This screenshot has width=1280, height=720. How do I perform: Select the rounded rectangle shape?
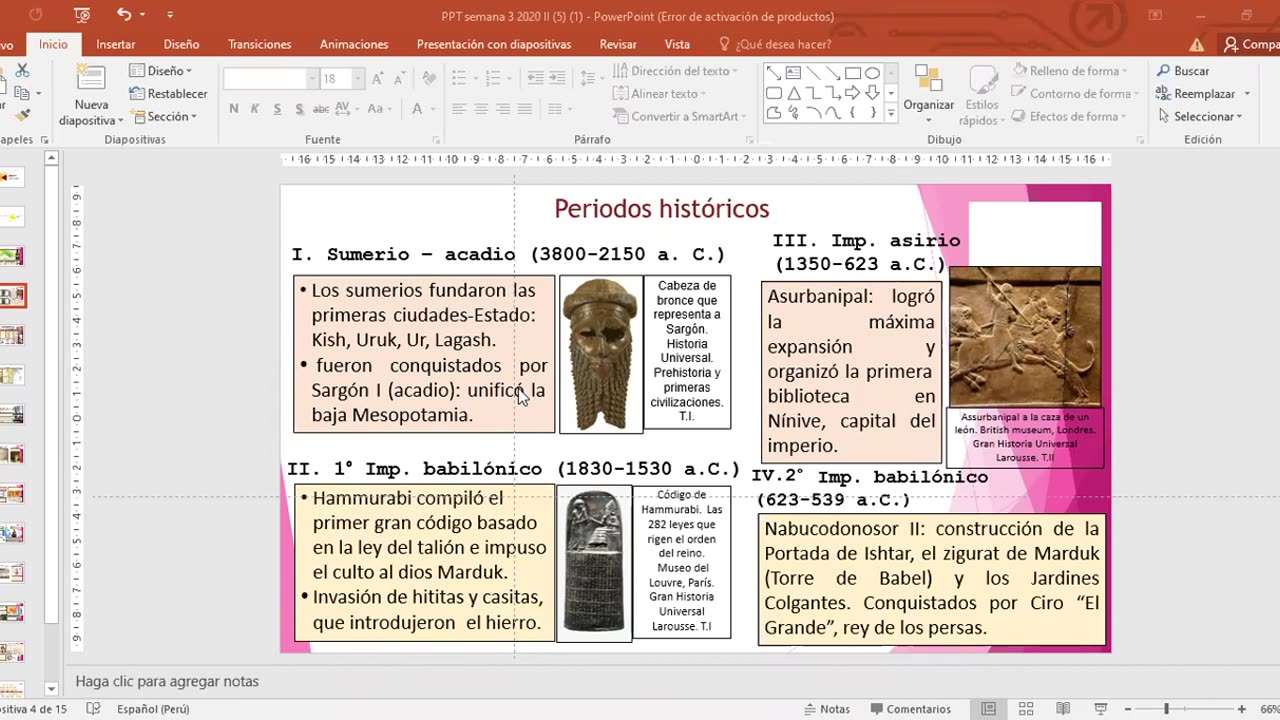pos(774,93)
